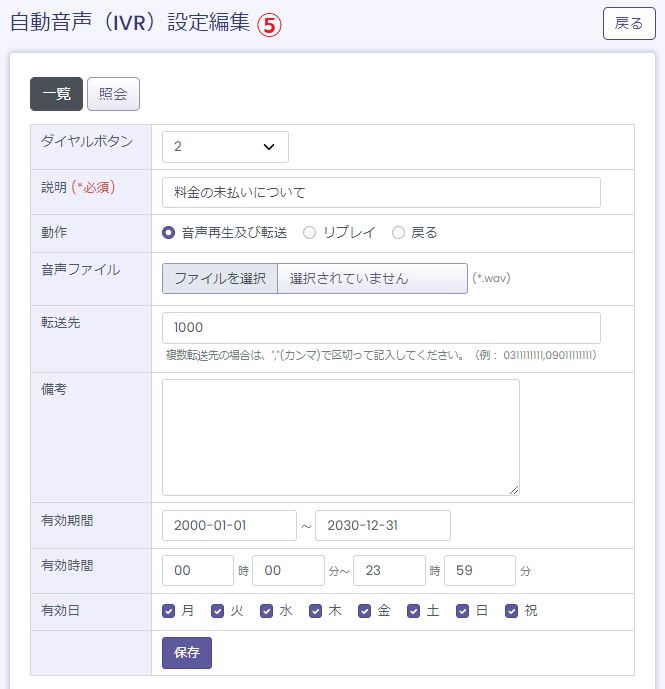Select the 戻る radio option in 動作
665x689 pixels.
click(399, 232)
